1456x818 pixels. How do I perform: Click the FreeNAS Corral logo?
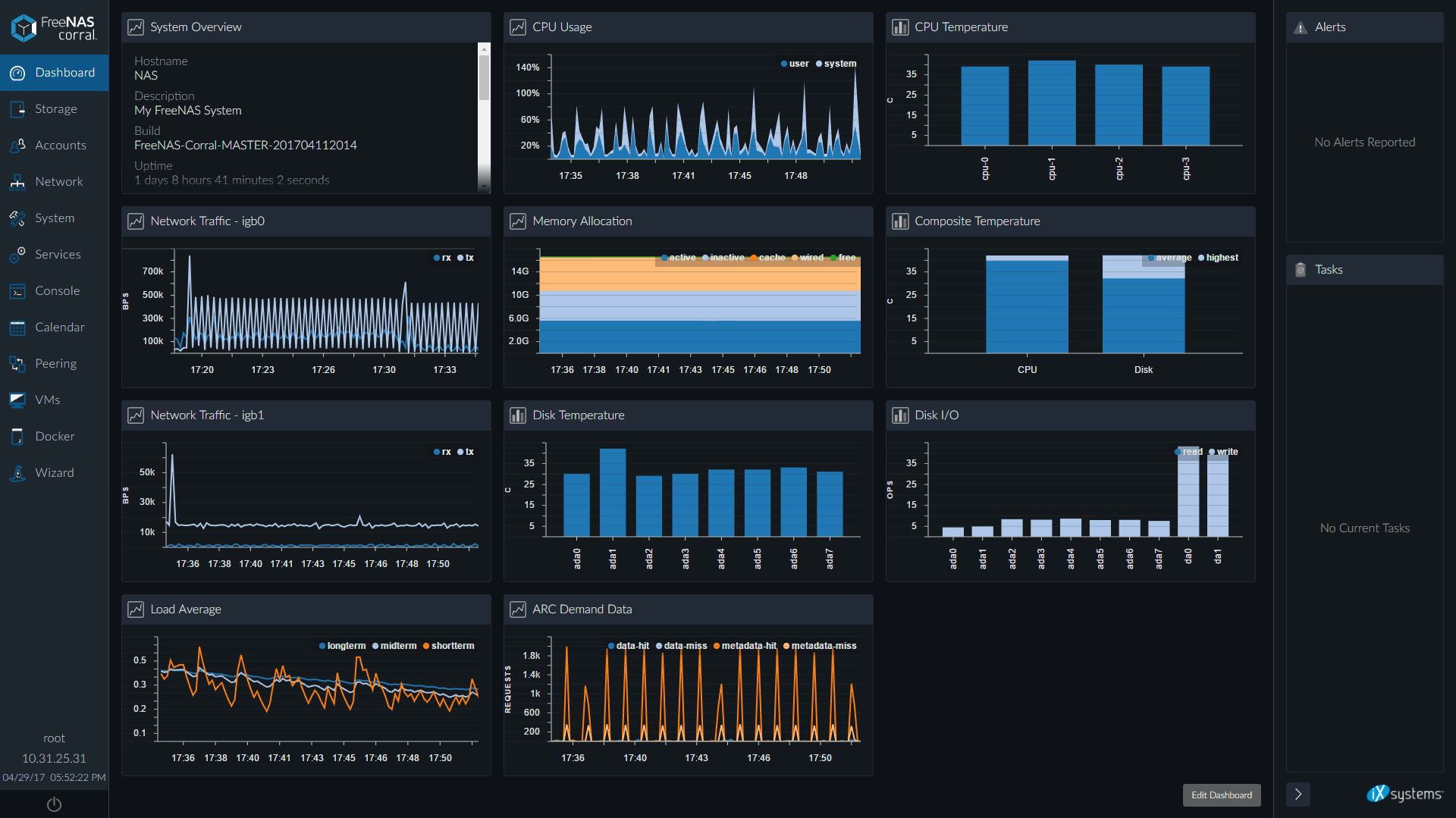tap(54, 28)
